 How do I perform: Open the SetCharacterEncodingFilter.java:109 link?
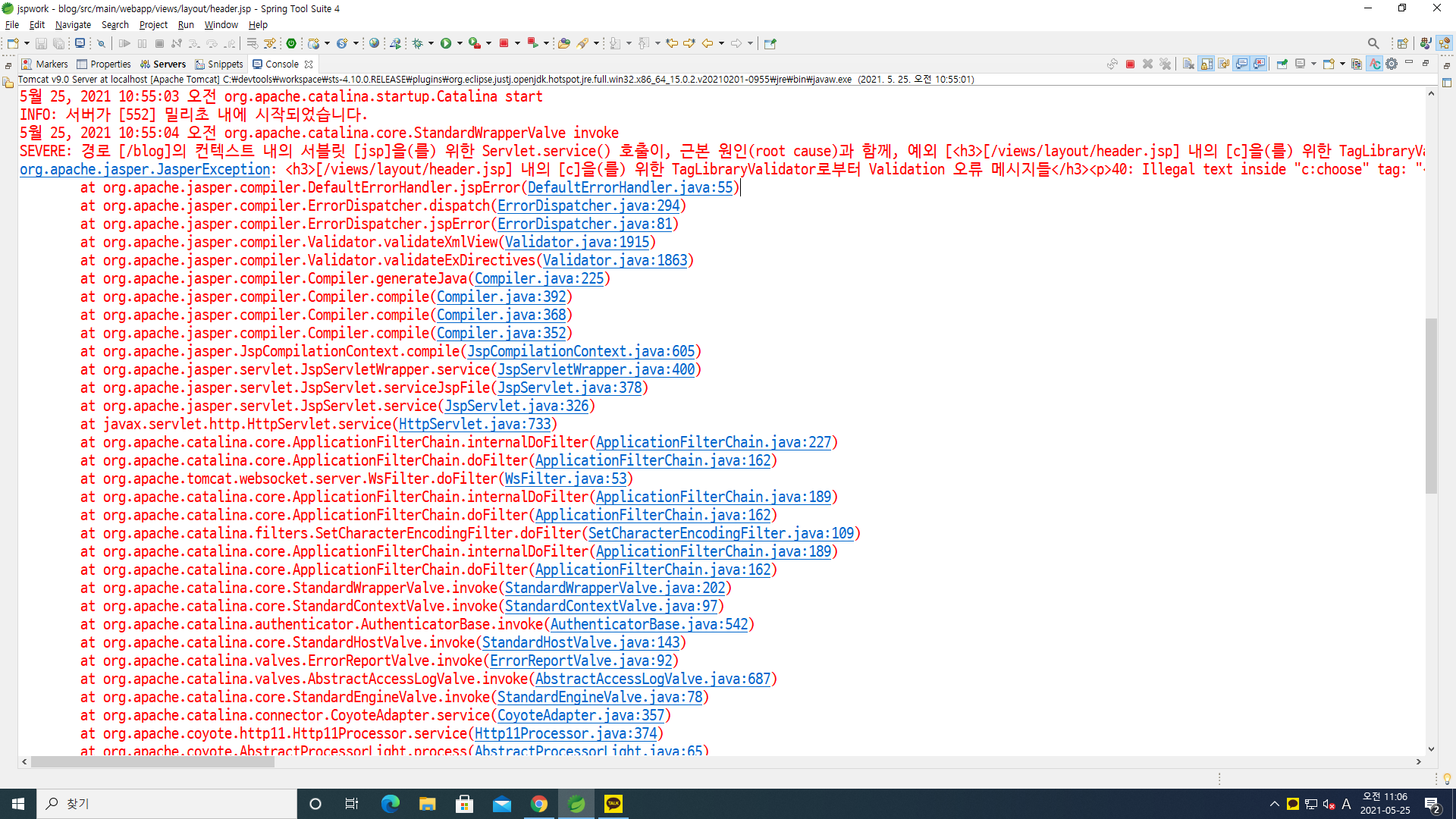click(x=721, y=533)
